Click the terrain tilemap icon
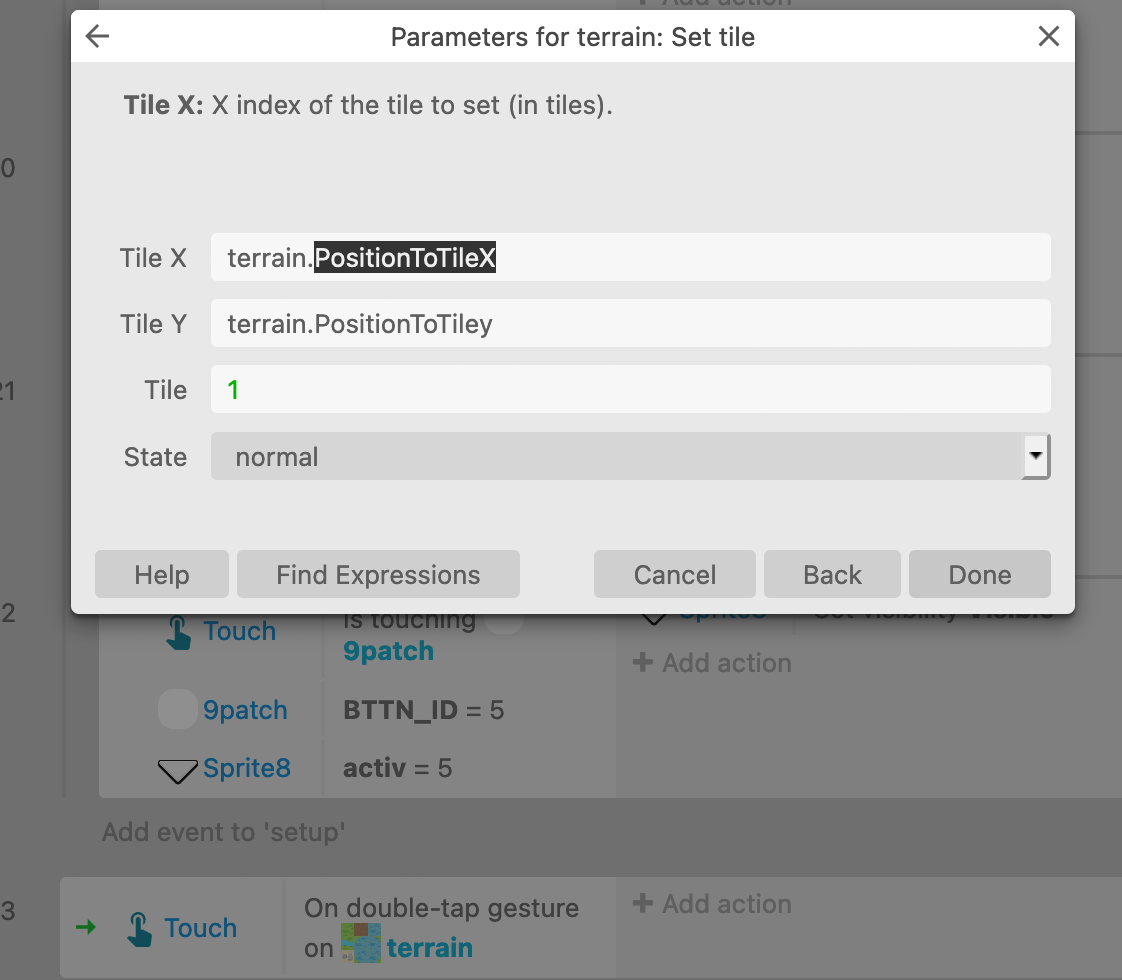This screenshot has height=980, width=1122. (x=361, y=943)
